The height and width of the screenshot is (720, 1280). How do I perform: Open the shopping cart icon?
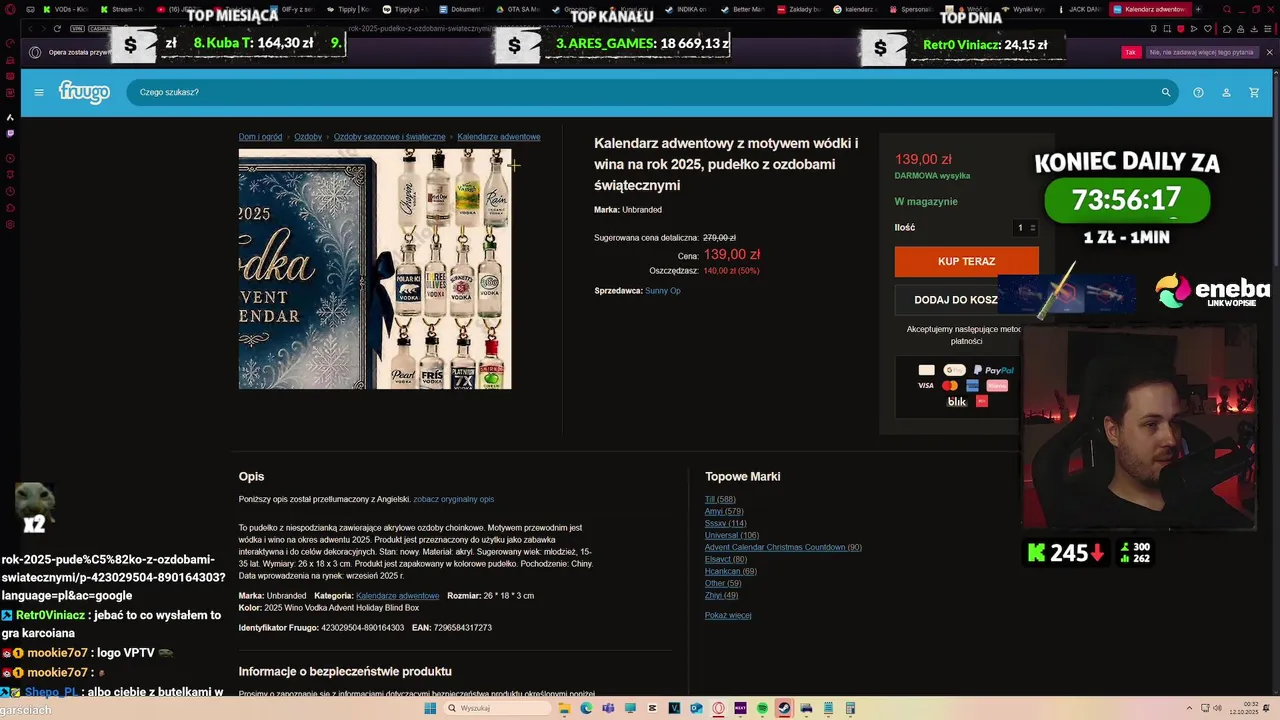pos(1254,92)
